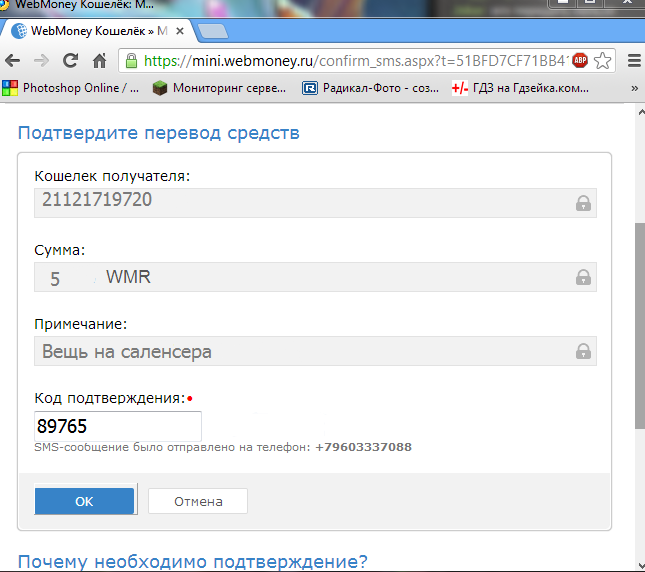Open the Радикал-Фото bookmark
The image size is (645, 572).
point(371,88)
